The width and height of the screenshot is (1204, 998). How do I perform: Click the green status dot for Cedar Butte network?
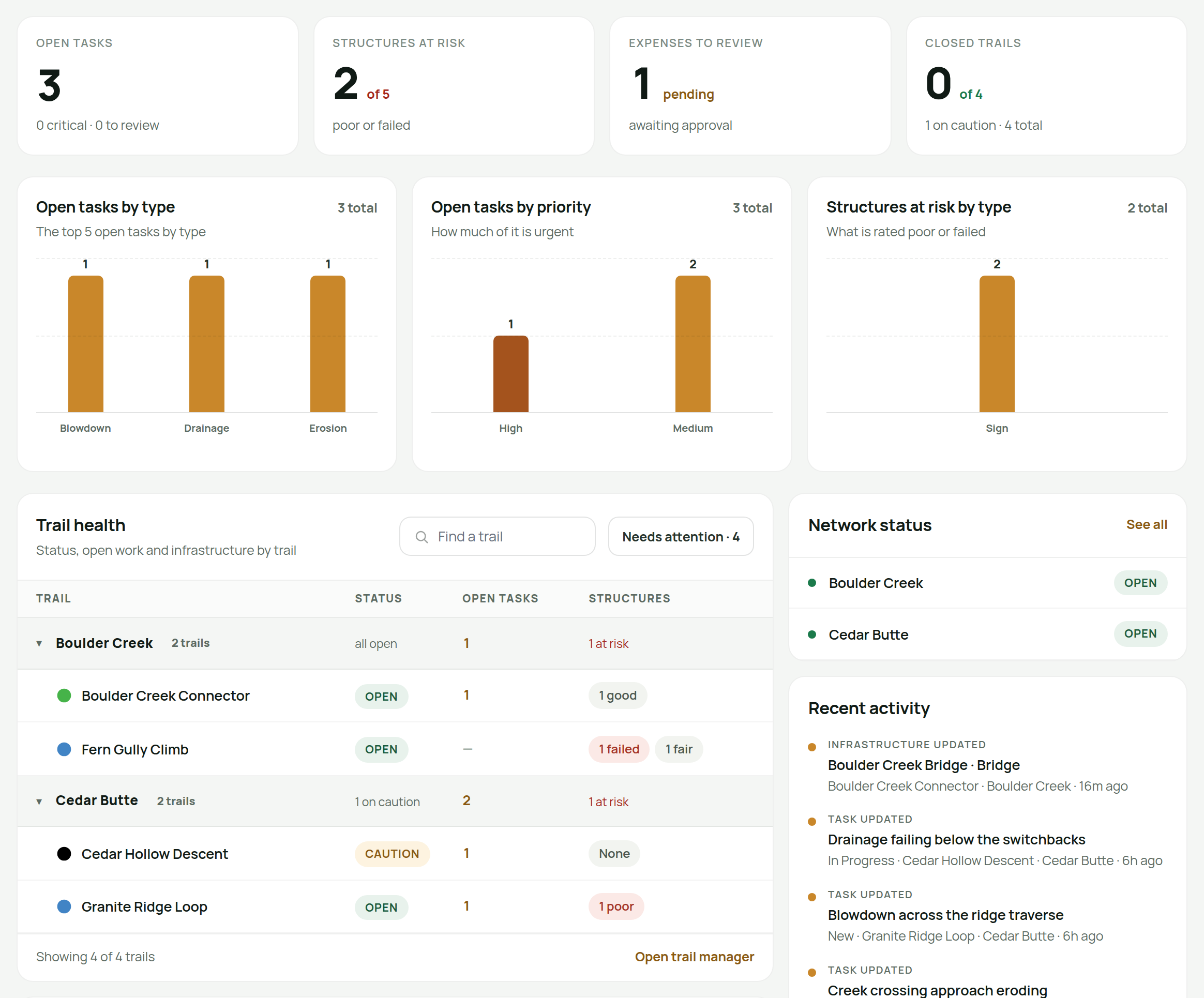pos(812,634)
